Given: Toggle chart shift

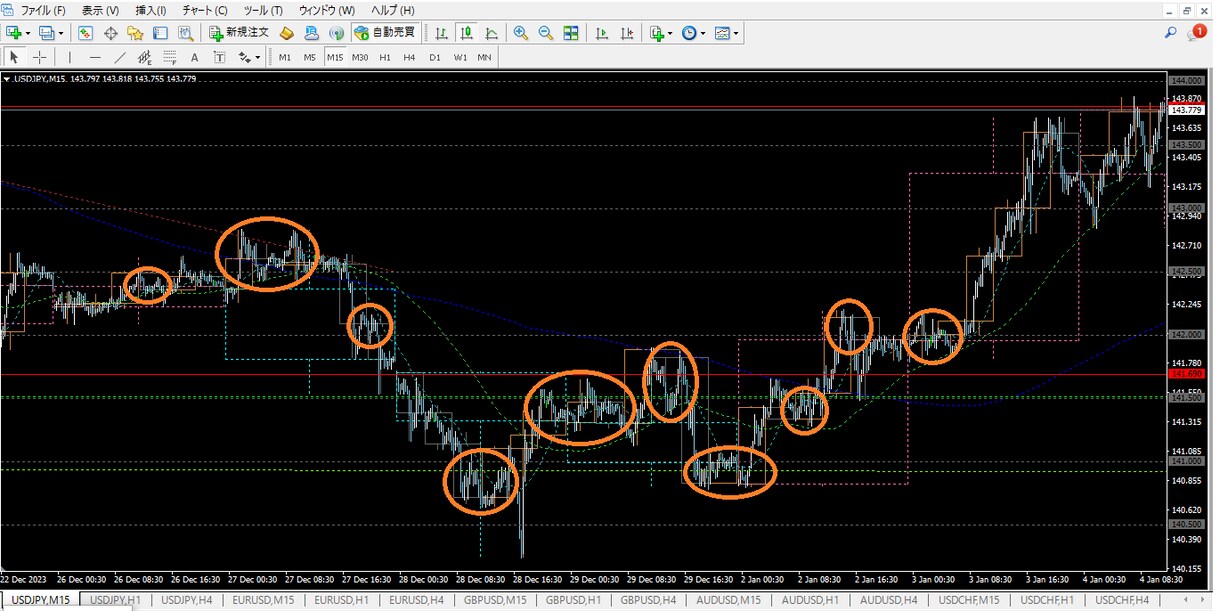Looking at the screenshot, I should tap(626, 33).
